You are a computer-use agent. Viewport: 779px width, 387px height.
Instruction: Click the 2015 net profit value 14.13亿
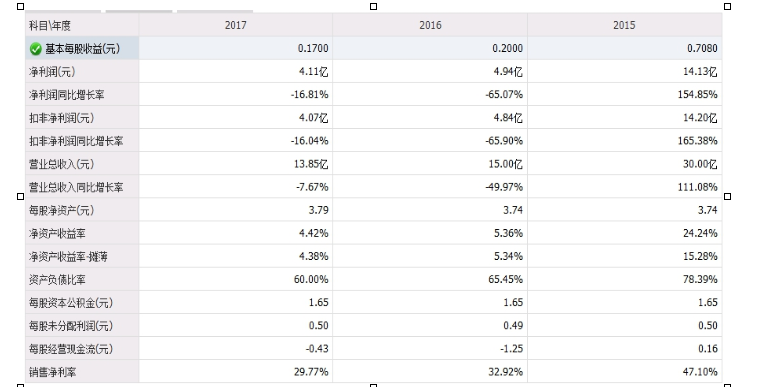pos(700,72)
